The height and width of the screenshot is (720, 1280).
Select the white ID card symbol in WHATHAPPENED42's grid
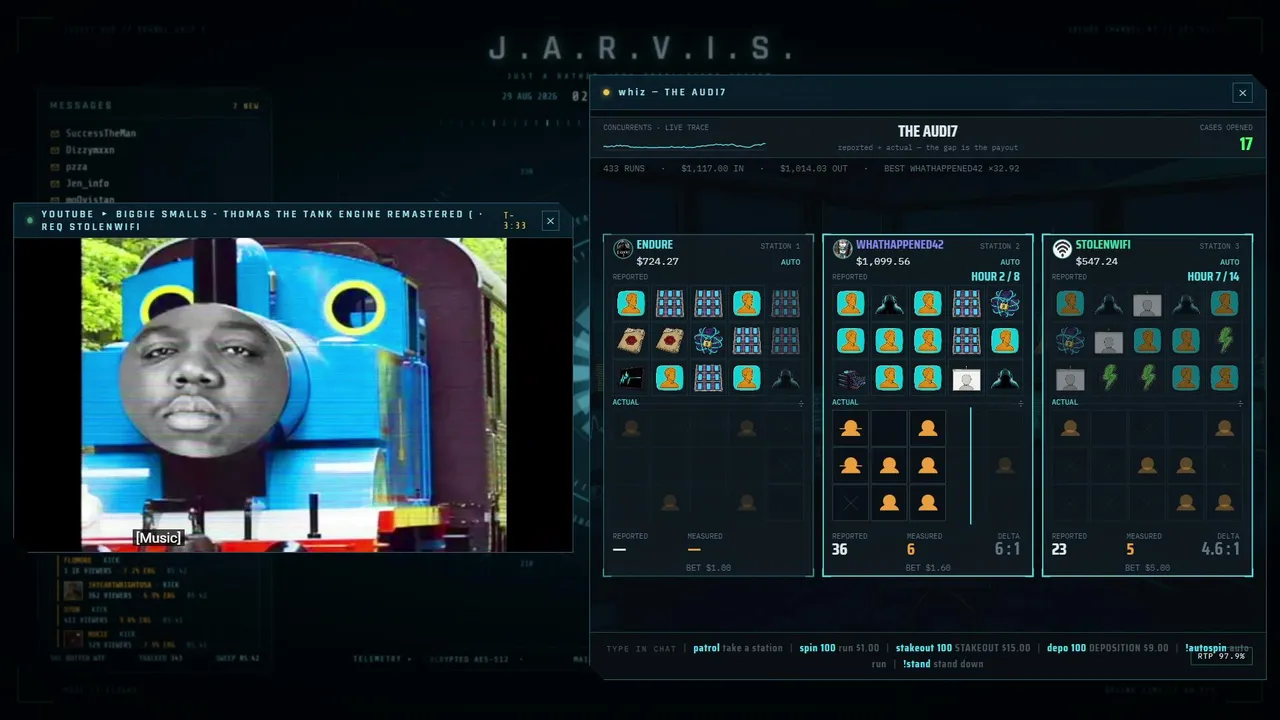966,378
